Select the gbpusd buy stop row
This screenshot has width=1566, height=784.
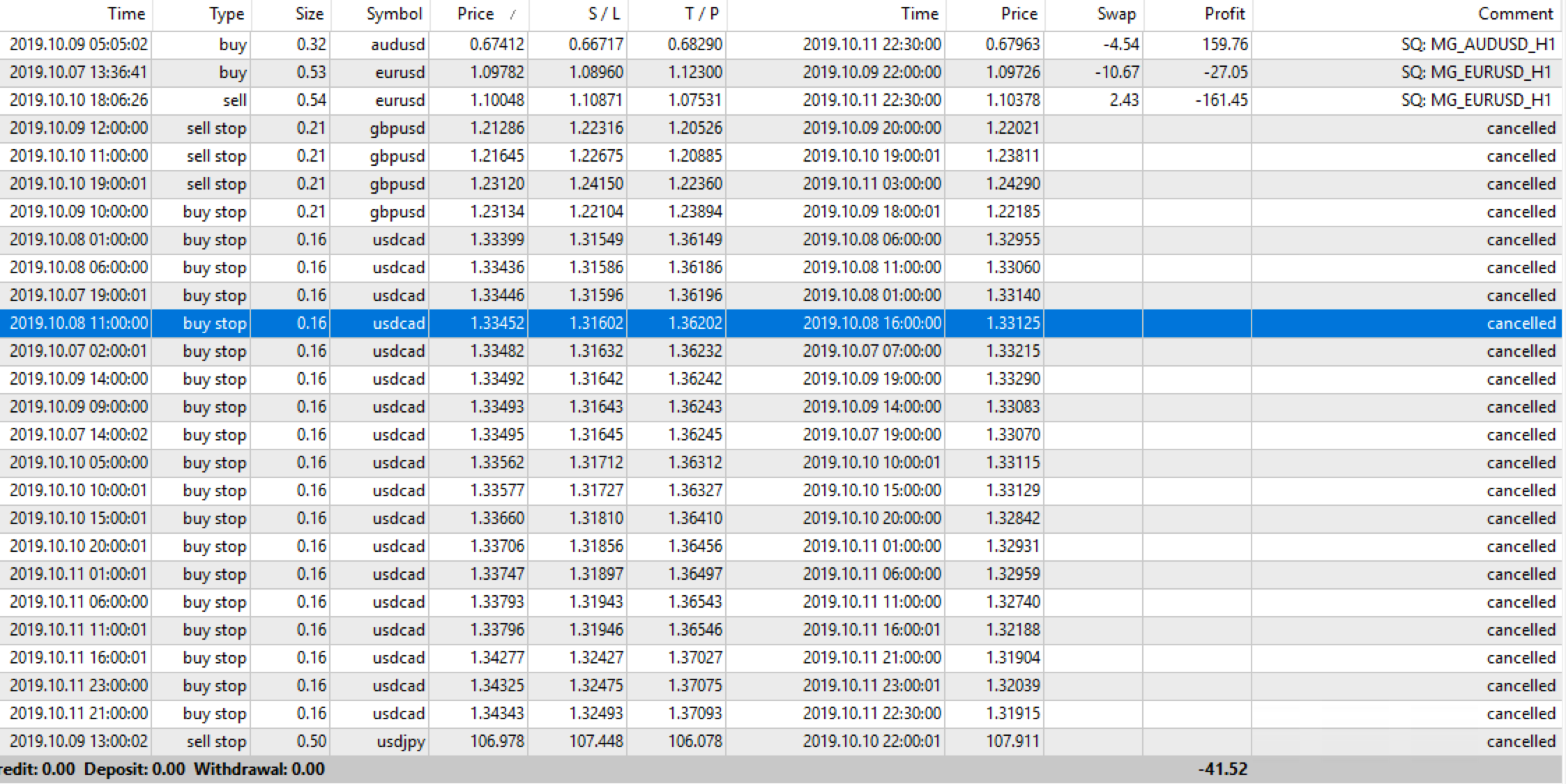tap(397, 212)
